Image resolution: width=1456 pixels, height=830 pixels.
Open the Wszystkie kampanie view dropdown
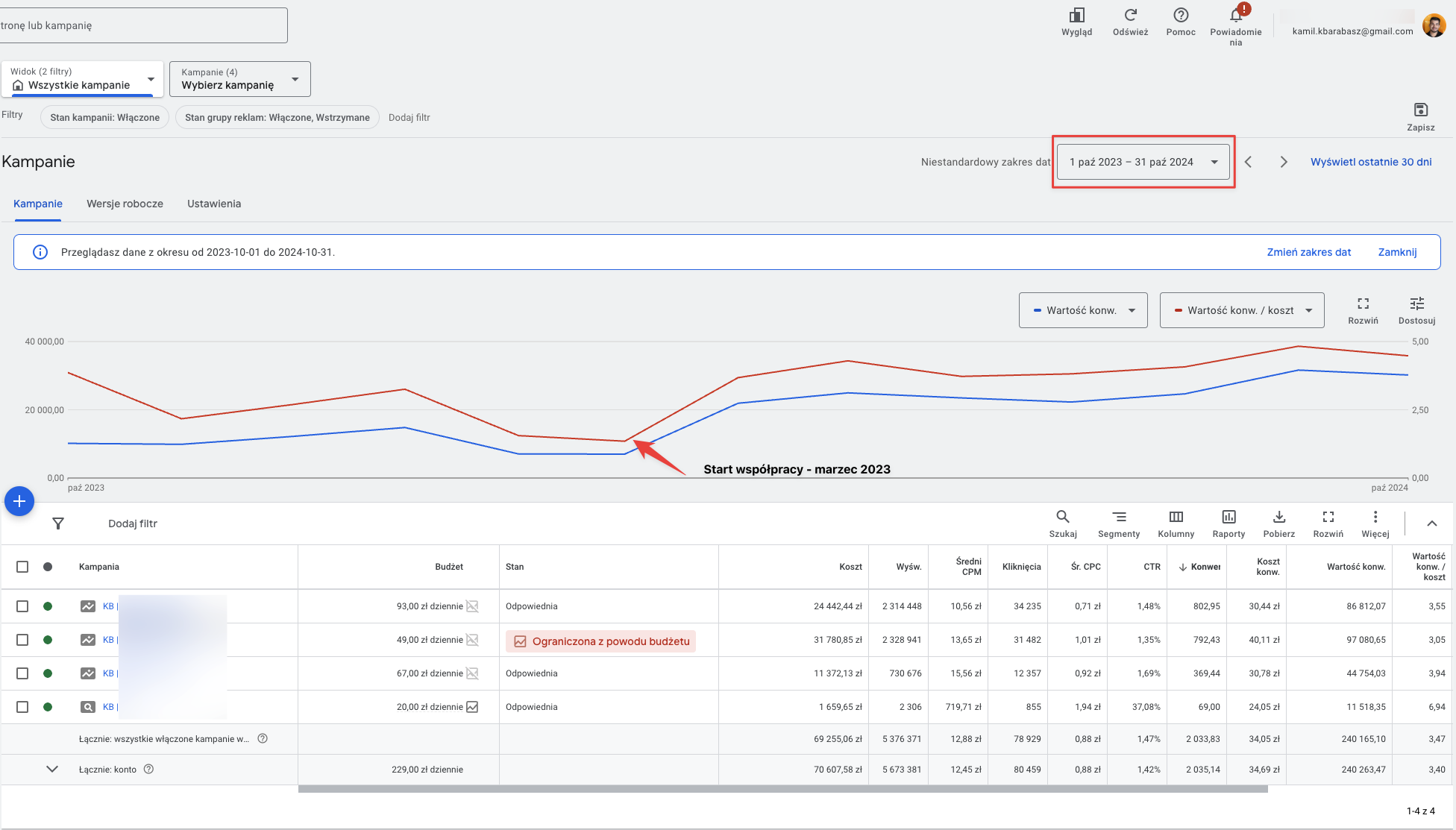pyautogui.click(x=82, y=79)
